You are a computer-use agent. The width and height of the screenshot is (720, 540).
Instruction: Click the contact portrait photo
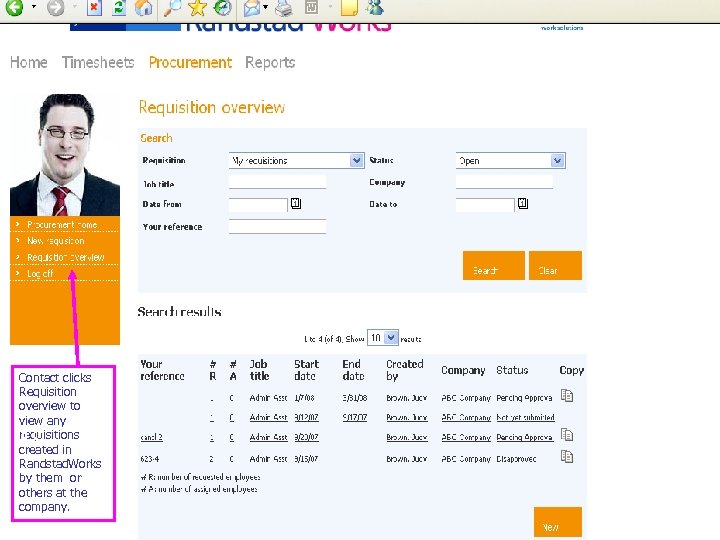65,155
